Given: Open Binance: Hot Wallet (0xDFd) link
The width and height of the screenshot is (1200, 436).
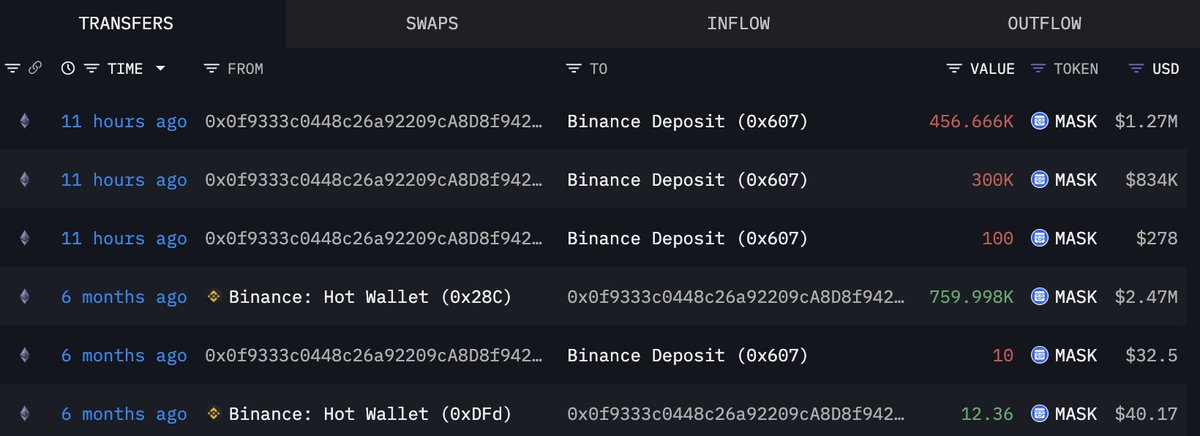Looking at the screenshot, I should (370, 414).
